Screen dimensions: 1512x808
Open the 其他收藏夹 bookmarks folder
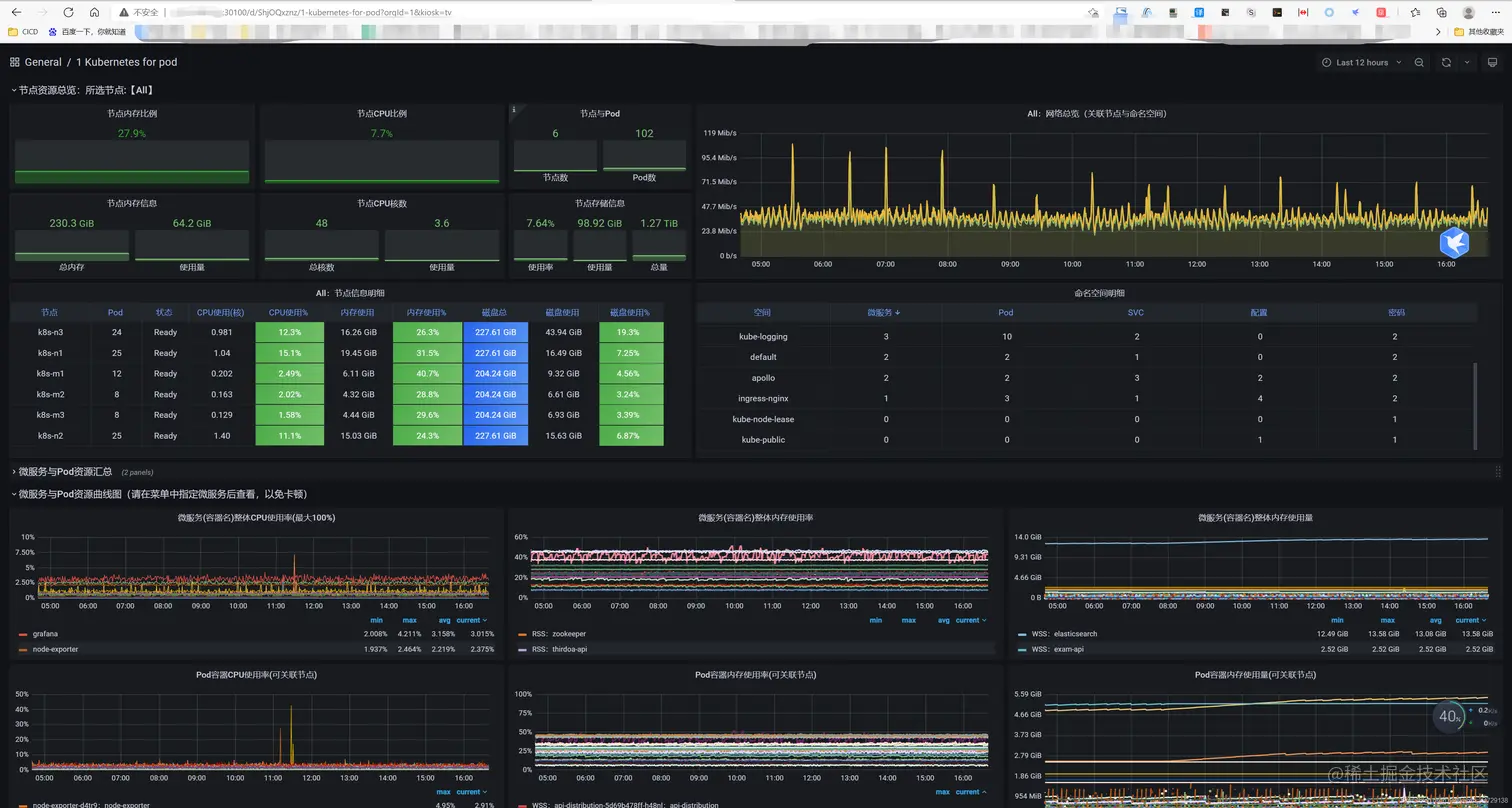(1480, 31)
